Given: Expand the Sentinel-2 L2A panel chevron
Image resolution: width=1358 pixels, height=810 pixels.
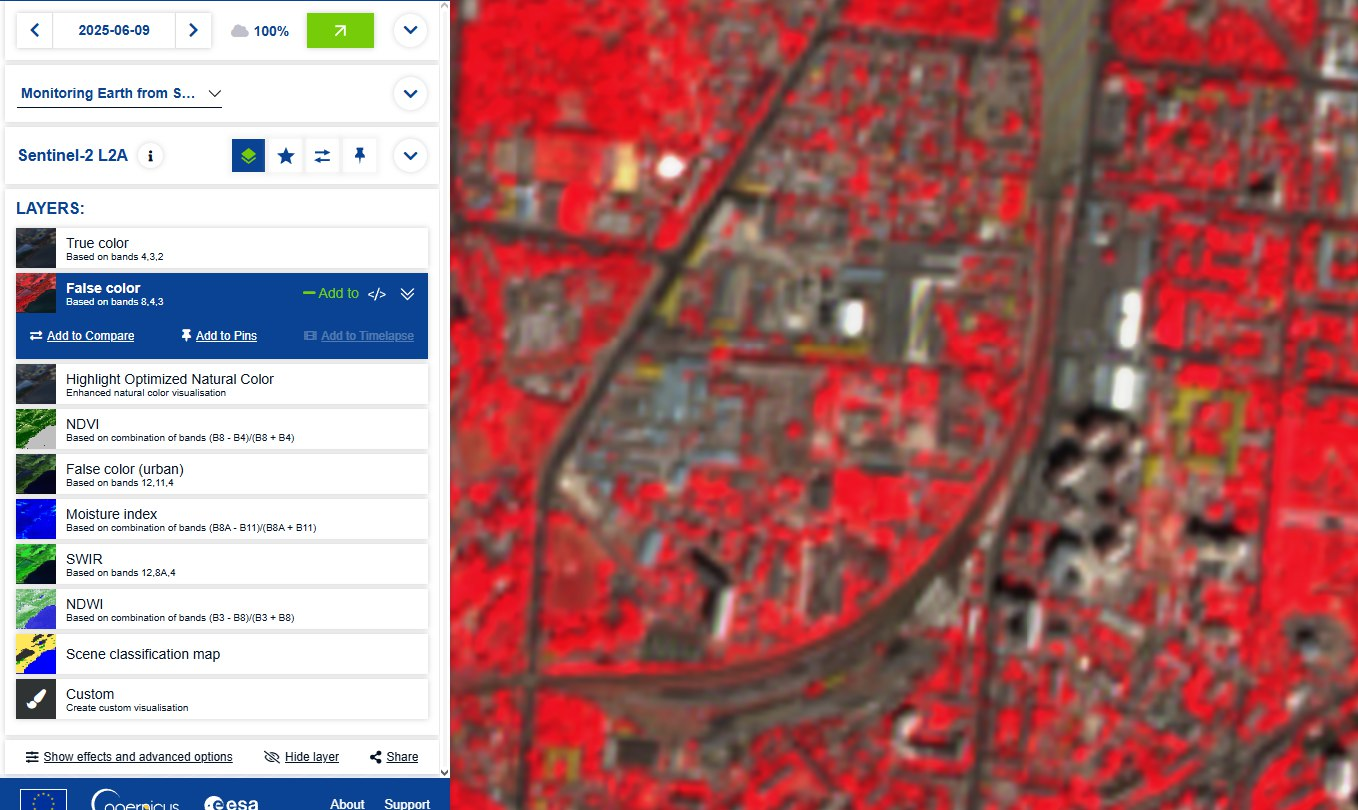Looking at the screenshot, I should (x=410, y=156).
